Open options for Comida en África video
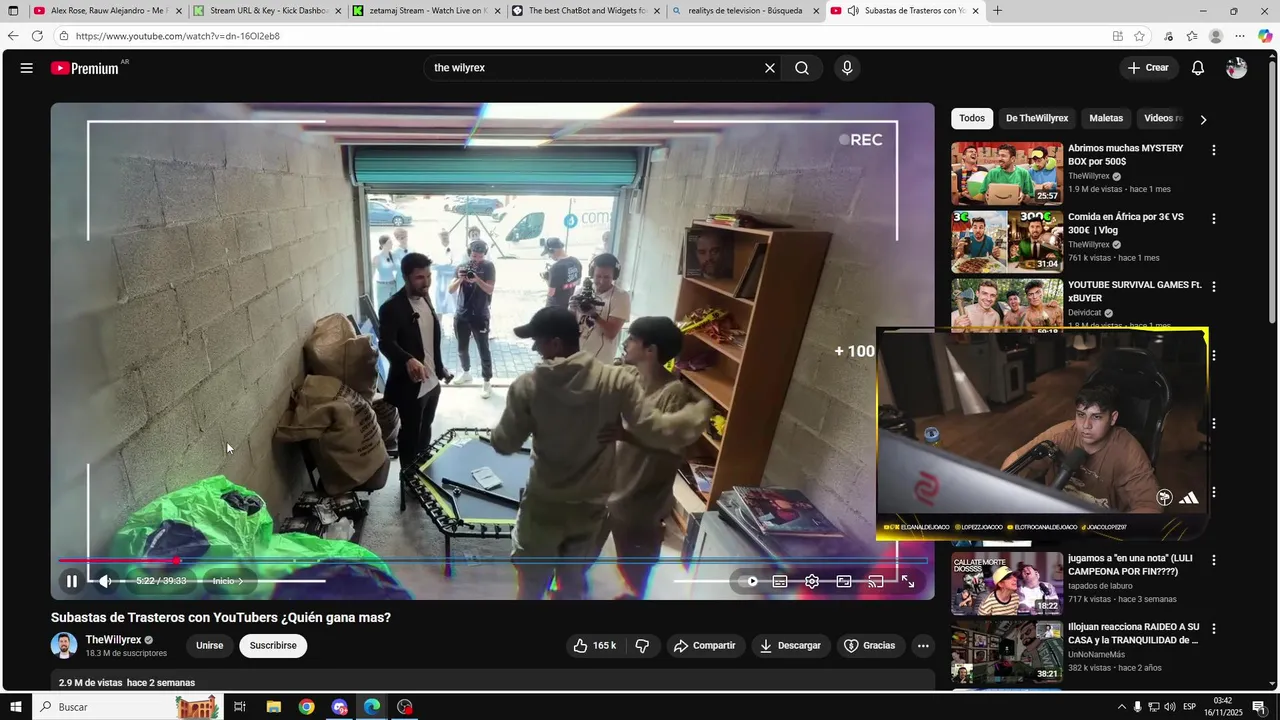Viewport: 1280px width, 720px height. (x=1214, y=218)
